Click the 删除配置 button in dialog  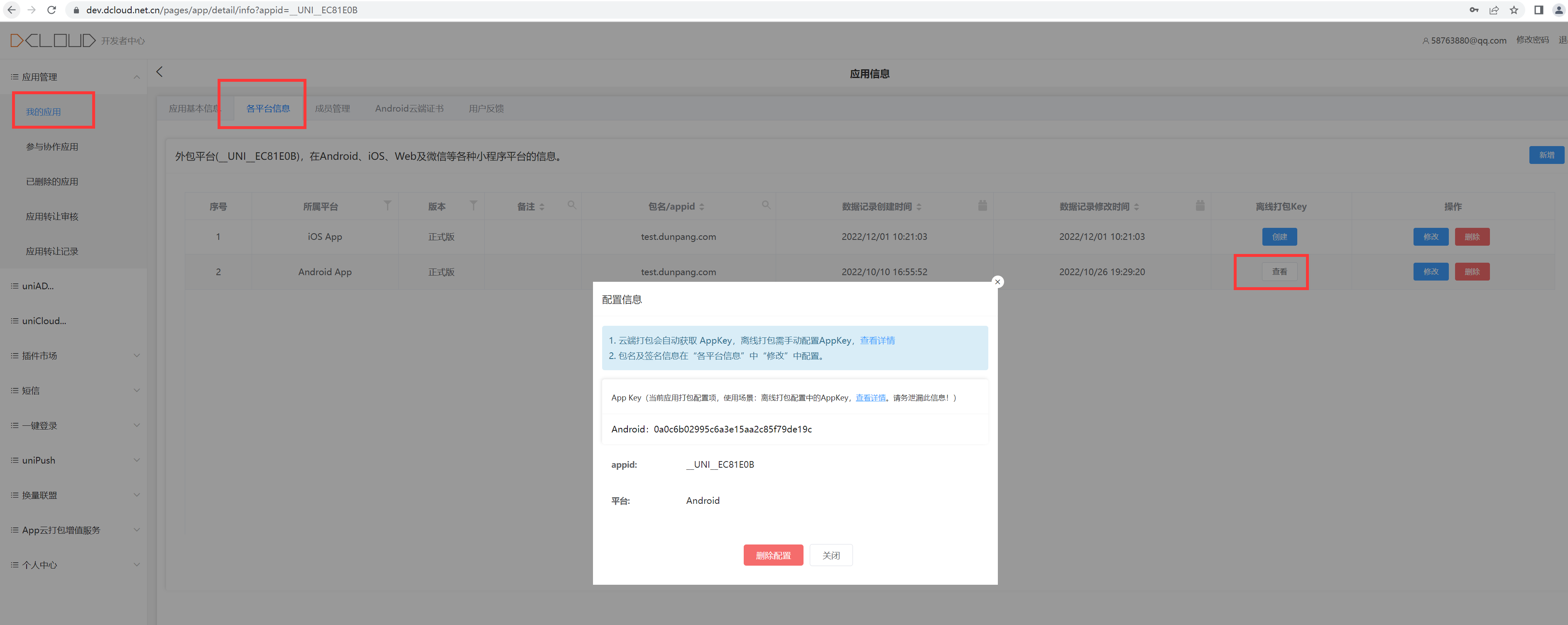click(x=773, y=555)
